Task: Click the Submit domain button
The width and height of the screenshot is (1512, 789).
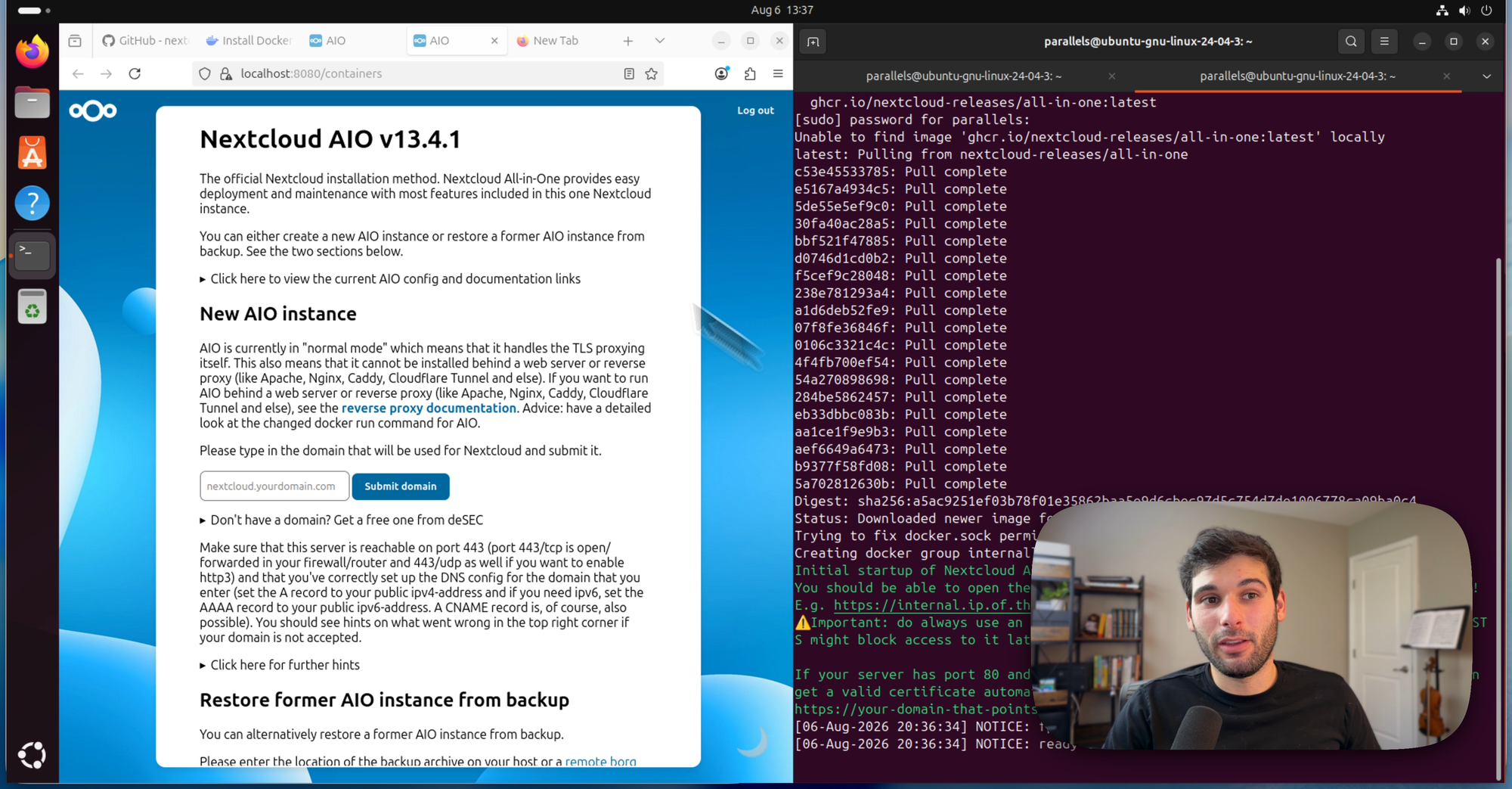Action: [x=401, y=486]
